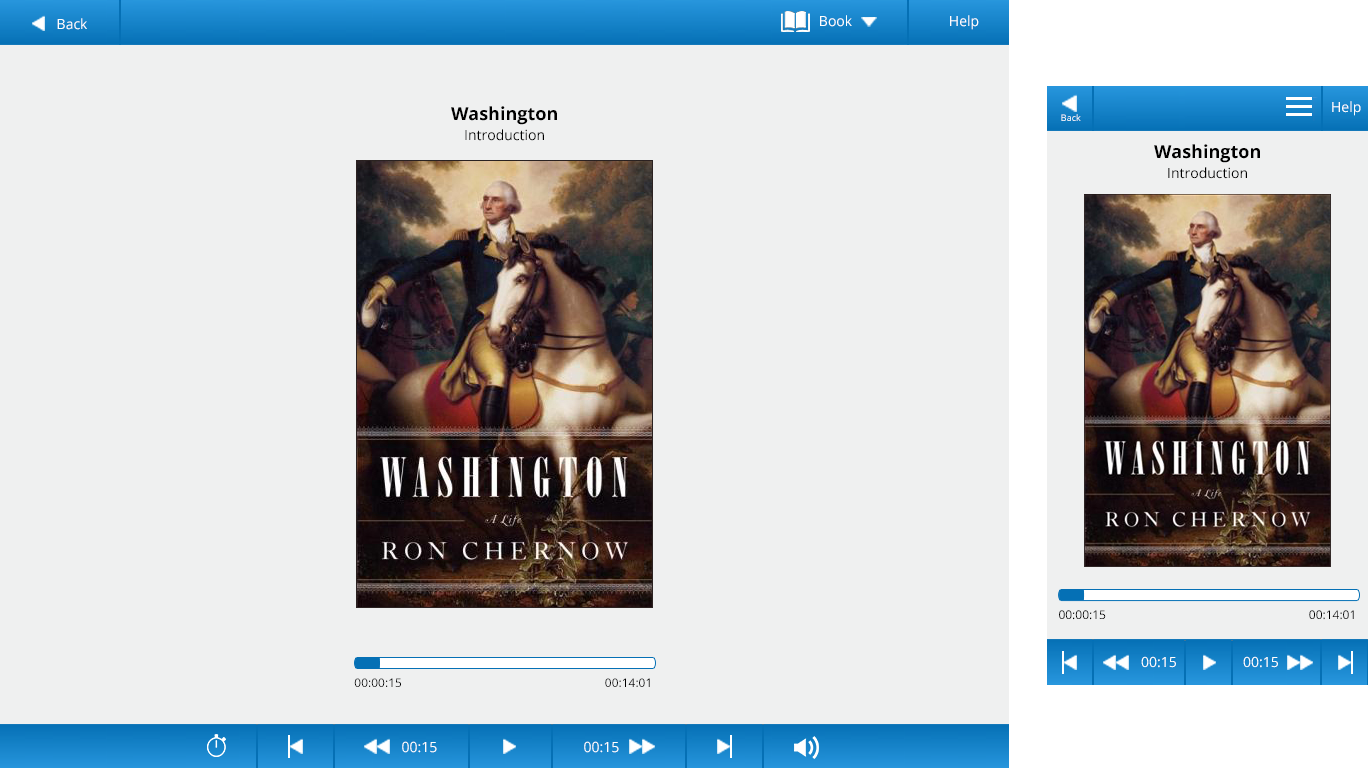This screenshot has width=1371, height=768.
Task: Skip to previous chapter in wide player
Action: [295, 746]
